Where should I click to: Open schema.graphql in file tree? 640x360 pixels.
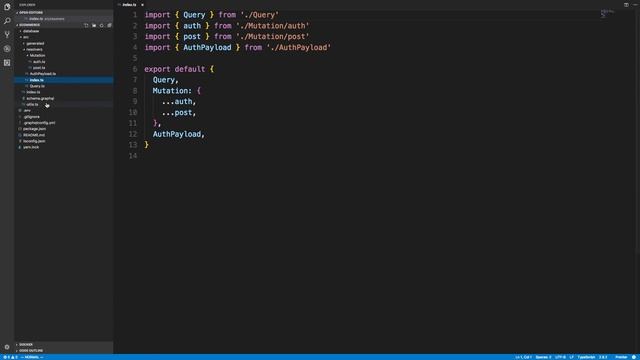click(40, 98)
